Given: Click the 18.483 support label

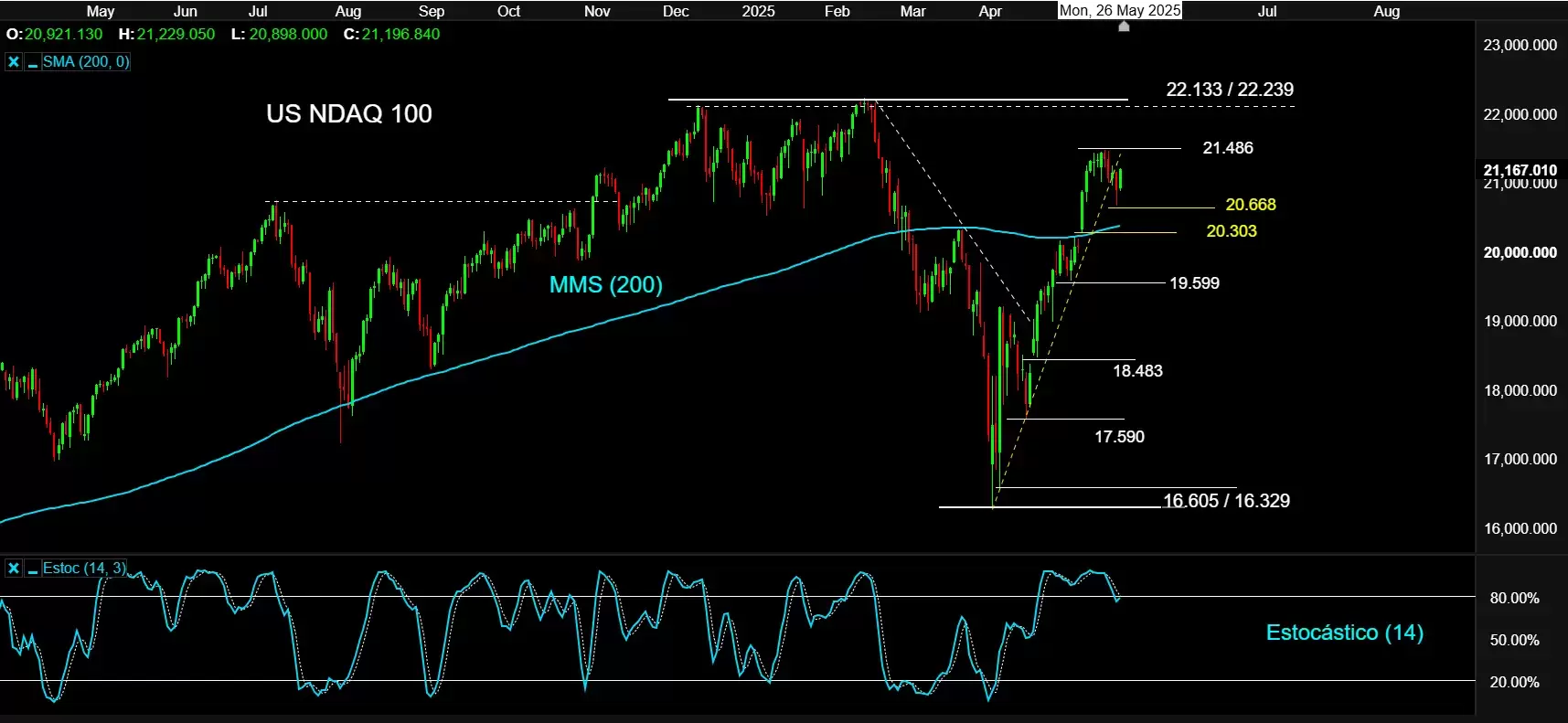Looking at the screenshot, I should tap(1137, 371).
